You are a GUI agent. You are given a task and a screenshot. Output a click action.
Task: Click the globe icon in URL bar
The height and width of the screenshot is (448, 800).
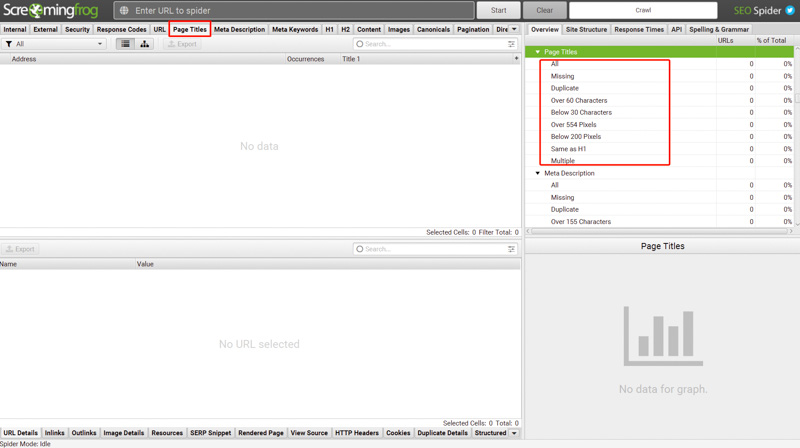click(x=124, y=10)
